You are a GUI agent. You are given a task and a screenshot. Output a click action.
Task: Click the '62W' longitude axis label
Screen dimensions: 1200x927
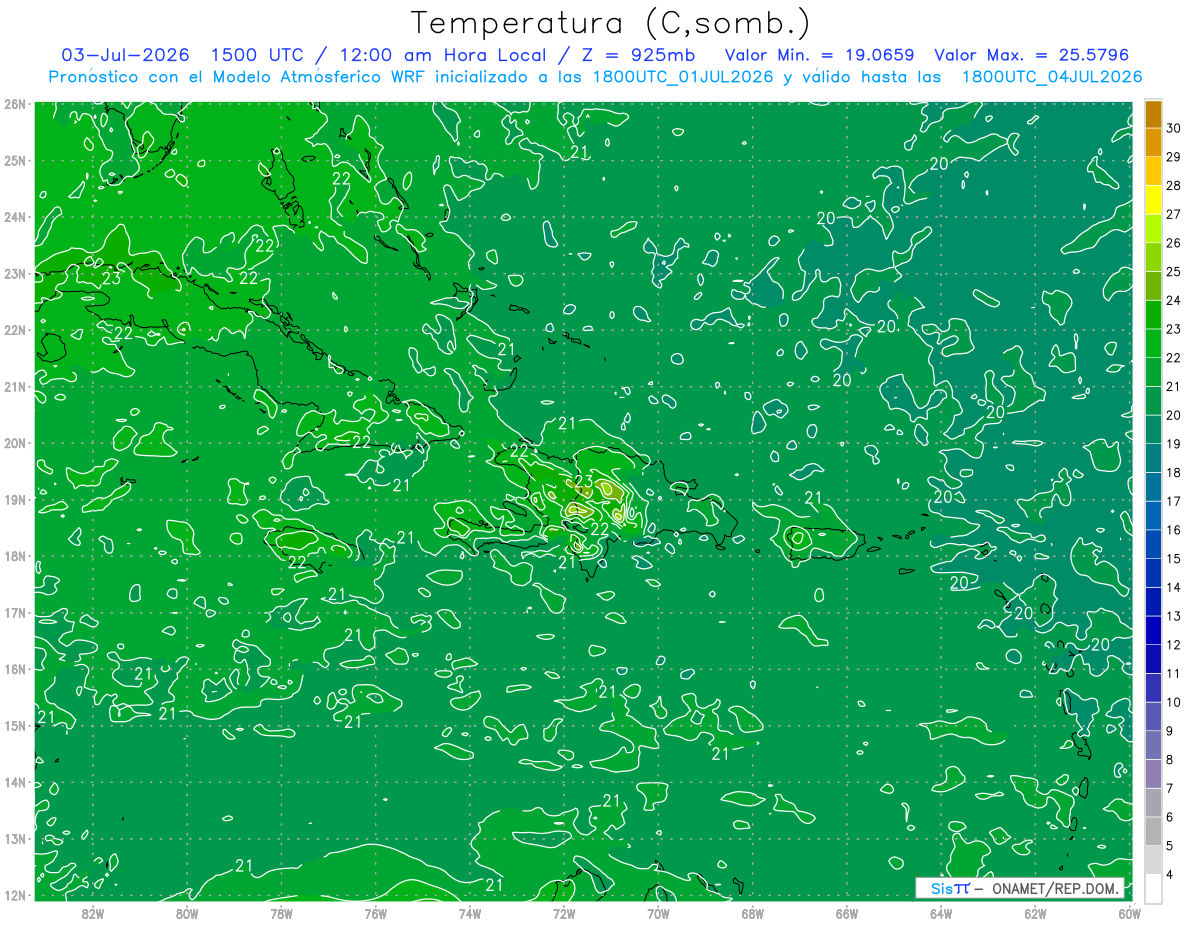(x=1035, y=913)
